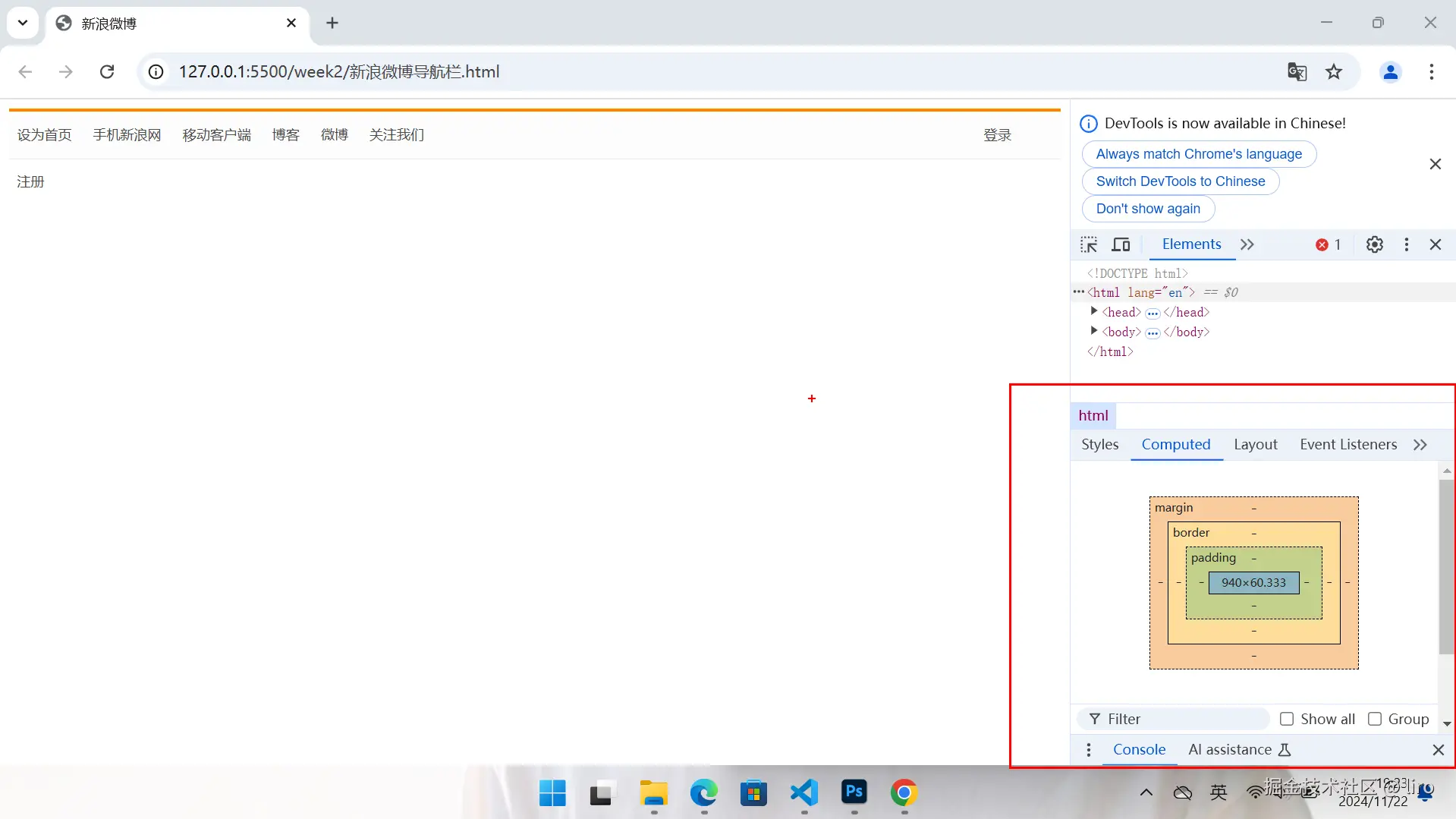
Task: Close the 新浪微博 tab
Action: pyautogui.click(x=291, y=23)
